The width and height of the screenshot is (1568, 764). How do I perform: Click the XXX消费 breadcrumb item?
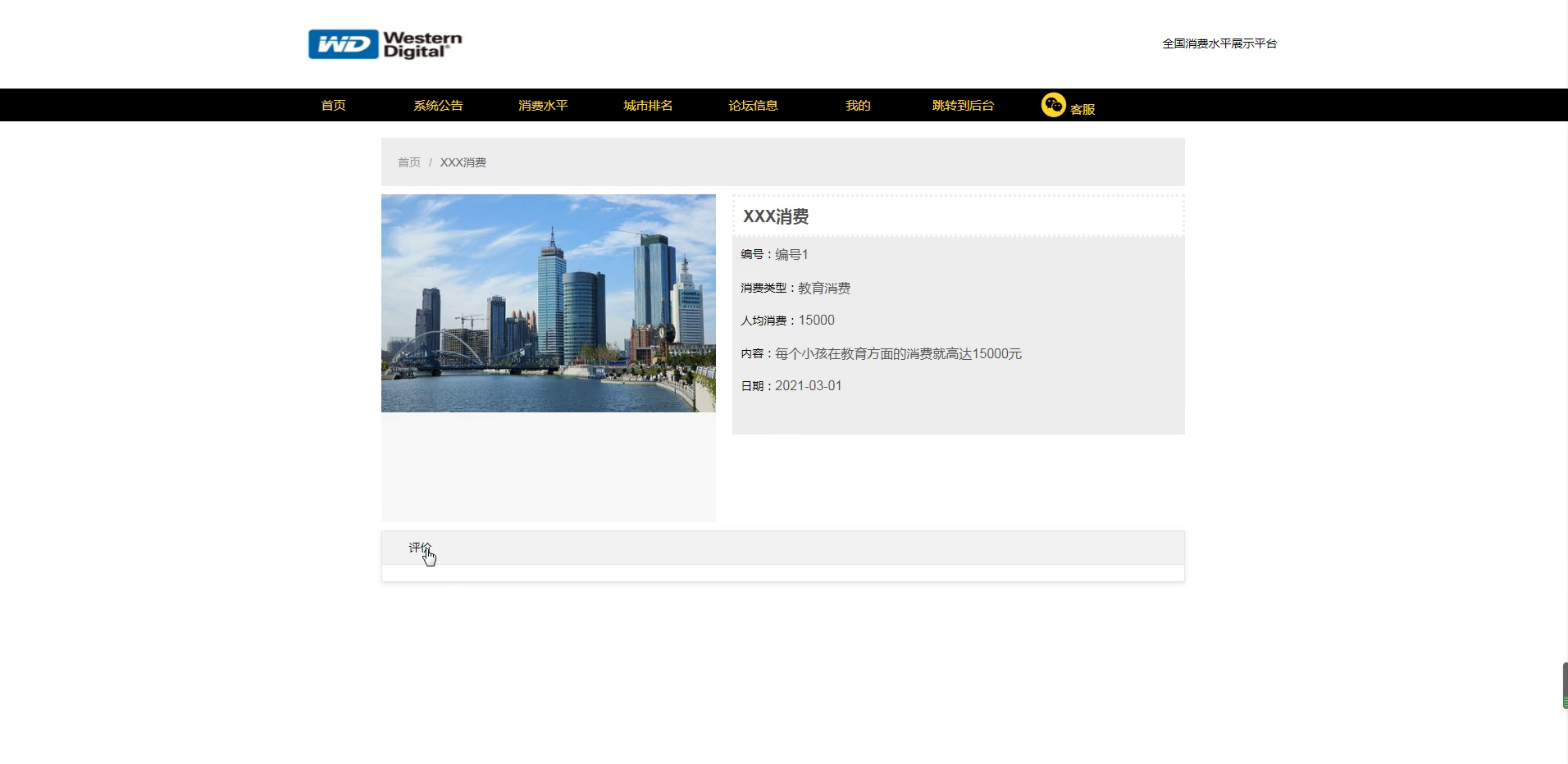pyautogui.click(x=463, y=162)
